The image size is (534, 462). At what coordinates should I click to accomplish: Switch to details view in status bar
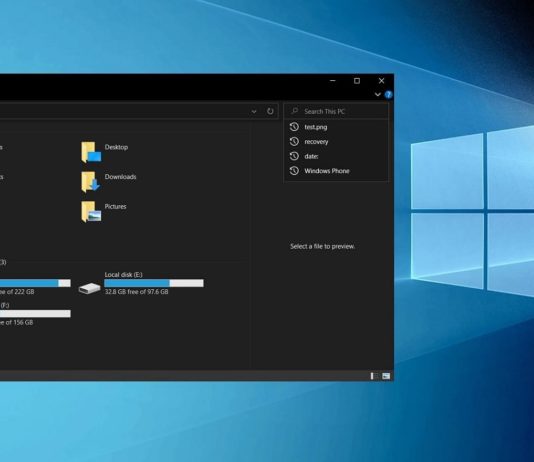(374, 376)
